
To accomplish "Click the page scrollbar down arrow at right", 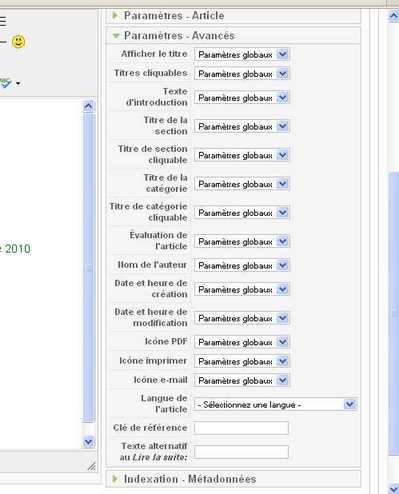I will click(x=394, y=488).
